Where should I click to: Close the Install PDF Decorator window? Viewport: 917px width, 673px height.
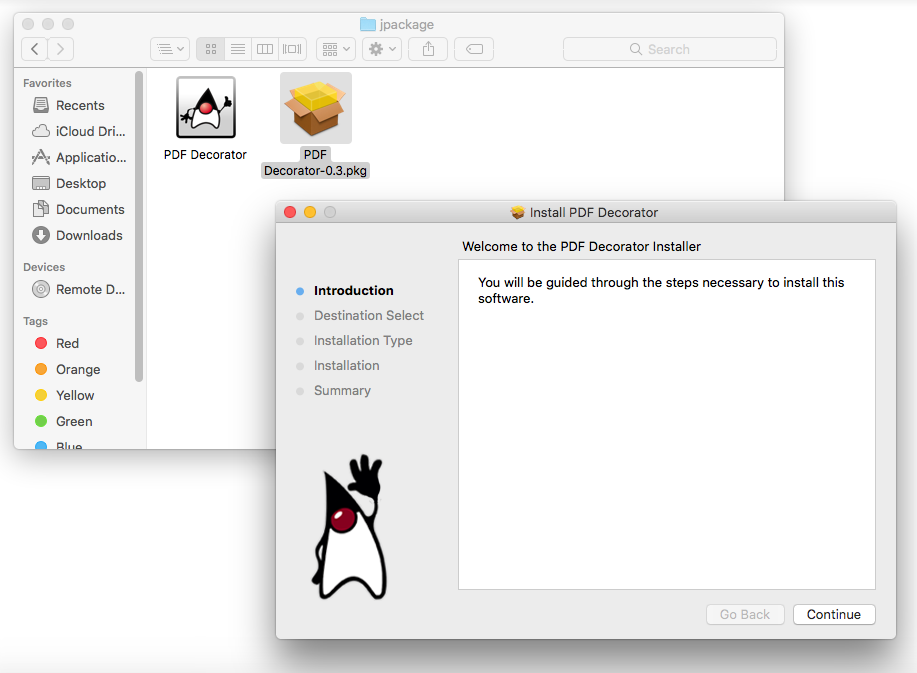290,212
